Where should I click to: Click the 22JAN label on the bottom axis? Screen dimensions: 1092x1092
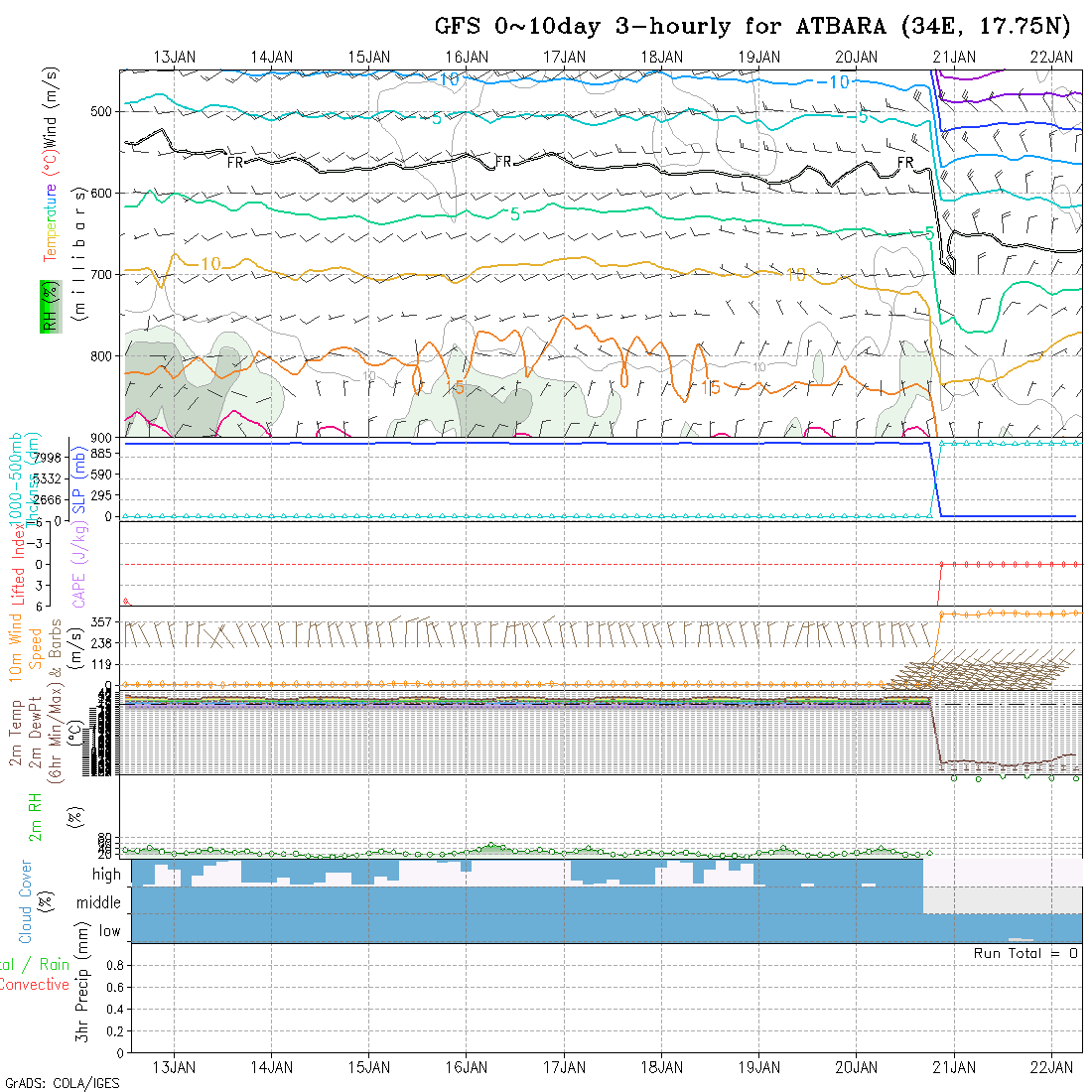pyautogui.click(x=1051, y=1067)
